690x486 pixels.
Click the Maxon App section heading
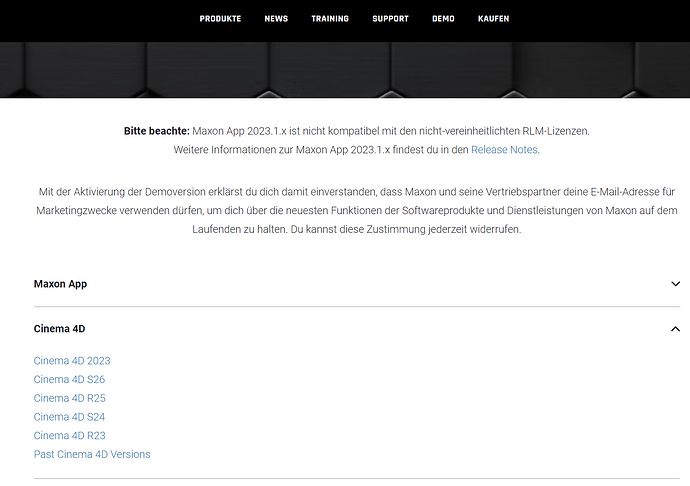click(x=60, y=284)
